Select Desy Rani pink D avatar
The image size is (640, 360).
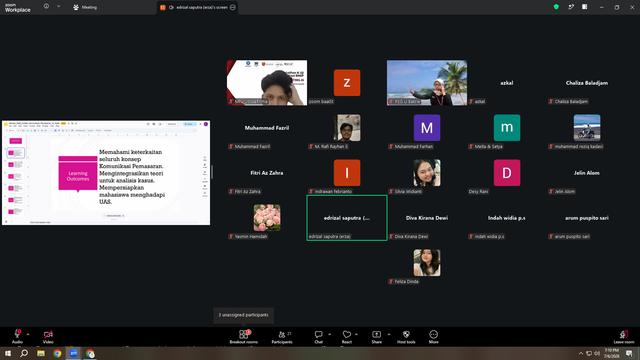[x=507, y=173]
